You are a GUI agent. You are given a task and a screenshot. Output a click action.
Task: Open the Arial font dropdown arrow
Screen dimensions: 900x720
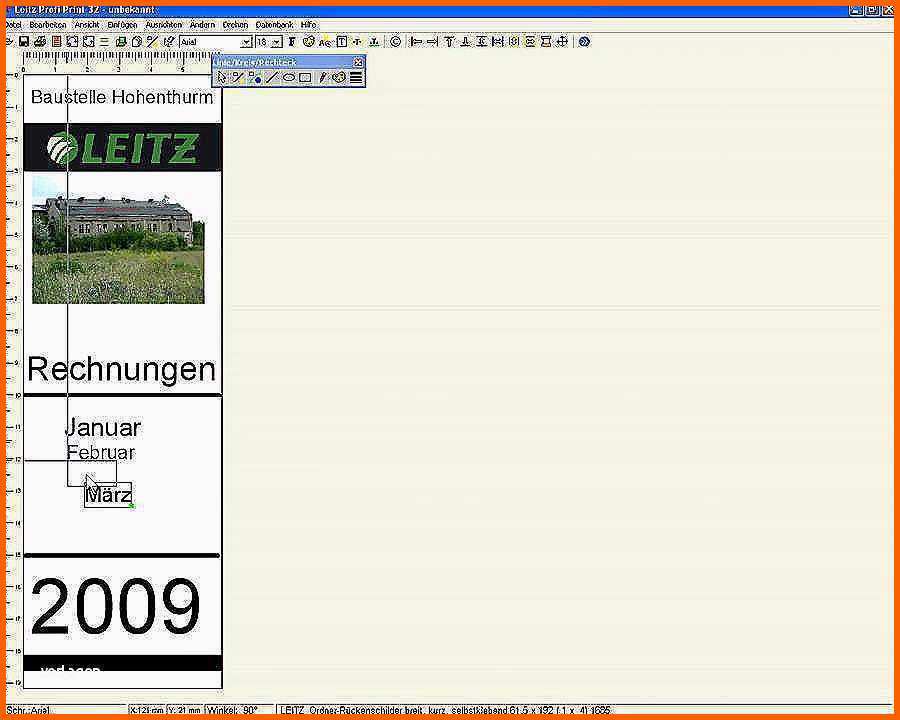(x=246, y=42)
